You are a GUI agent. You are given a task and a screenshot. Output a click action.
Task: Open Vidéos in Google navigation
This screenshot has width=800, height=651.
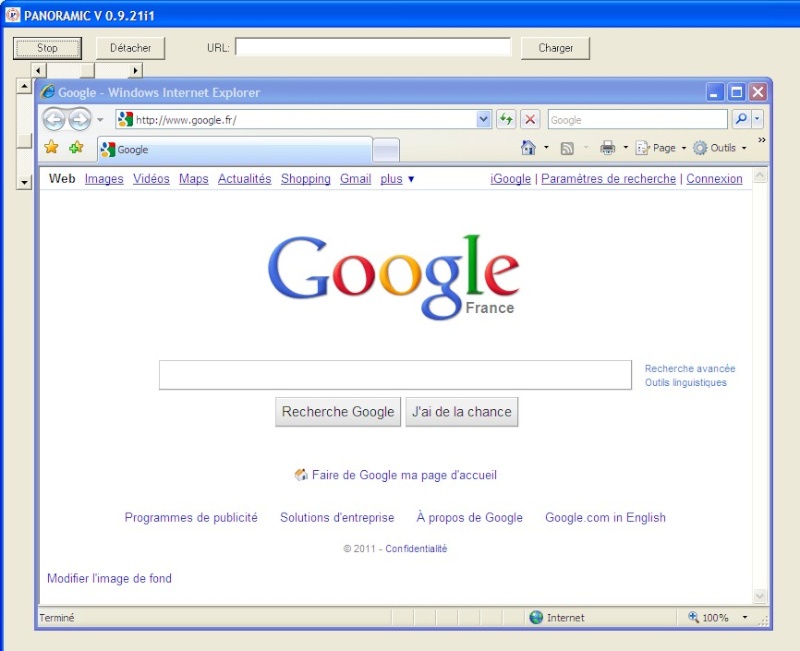(151, 179)
